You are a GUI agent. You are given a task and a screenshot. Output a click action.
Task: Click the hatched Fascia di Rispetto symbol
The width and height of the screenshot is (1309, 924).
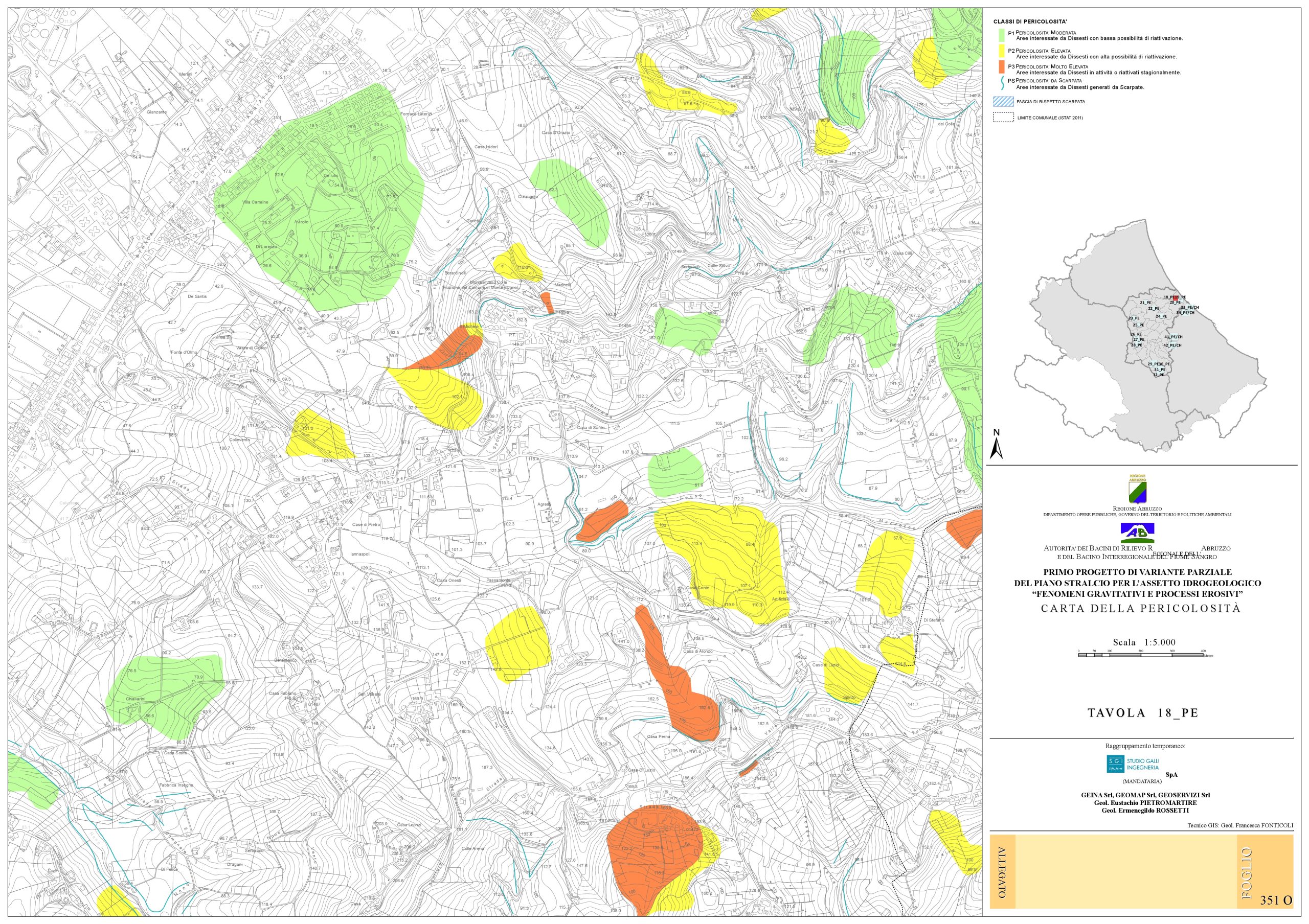tap(1003, 102)
